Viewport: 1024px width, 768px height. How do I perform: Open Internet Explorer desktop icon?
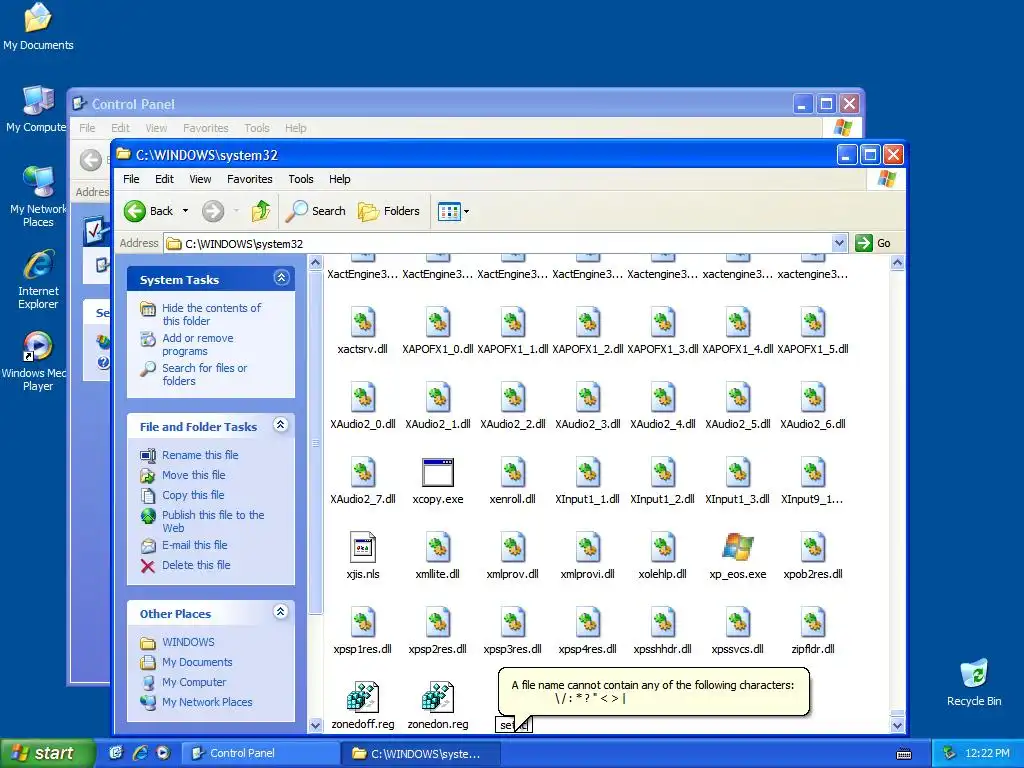pyautogui.click(x=38, y=279)
